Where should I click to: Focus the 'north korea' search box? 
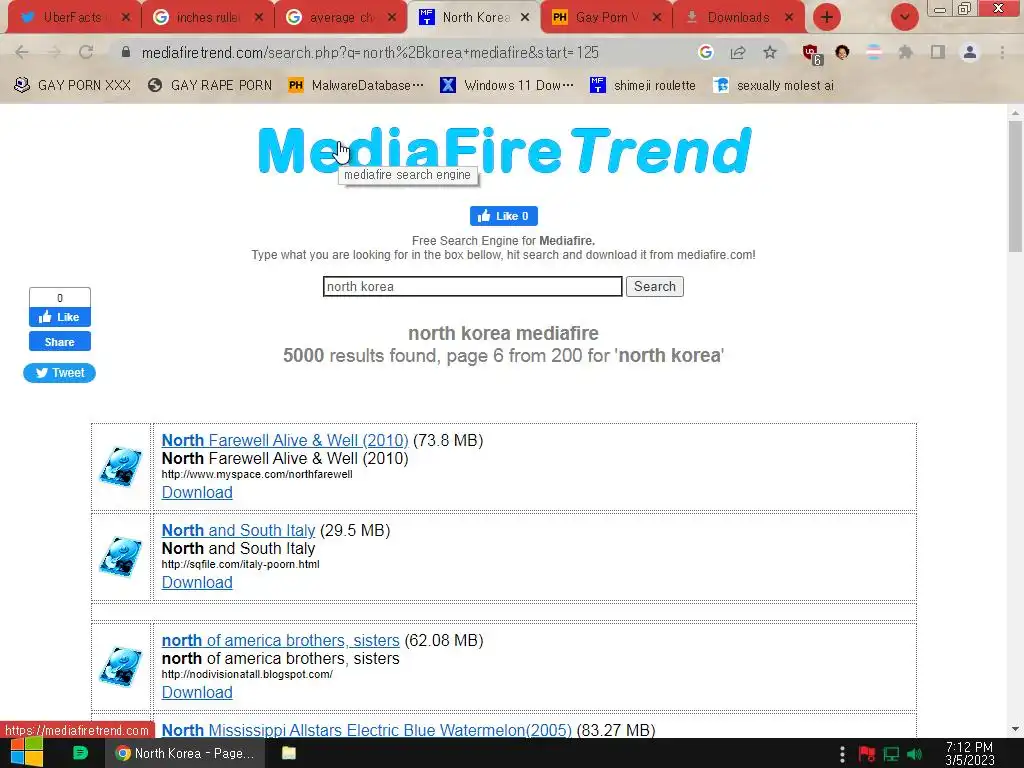472,286
